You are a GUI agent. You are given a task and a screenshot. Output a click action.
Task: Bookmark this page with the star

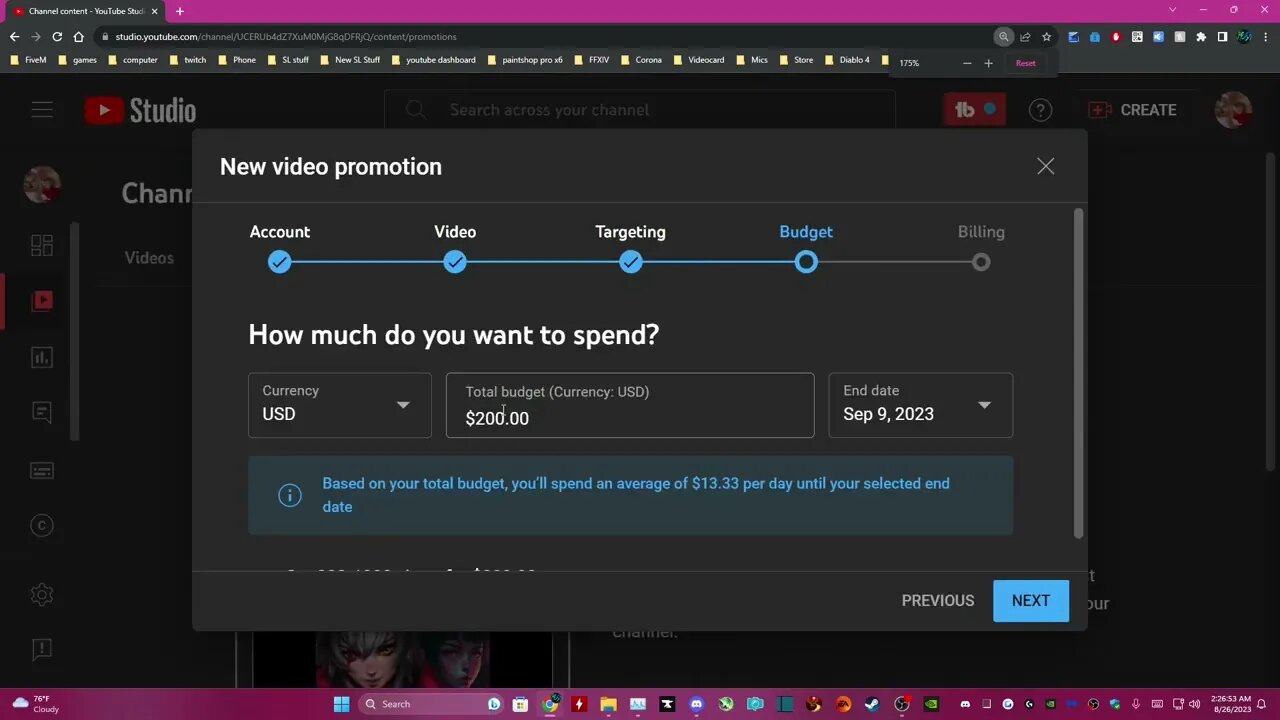tap(1047, 37)
